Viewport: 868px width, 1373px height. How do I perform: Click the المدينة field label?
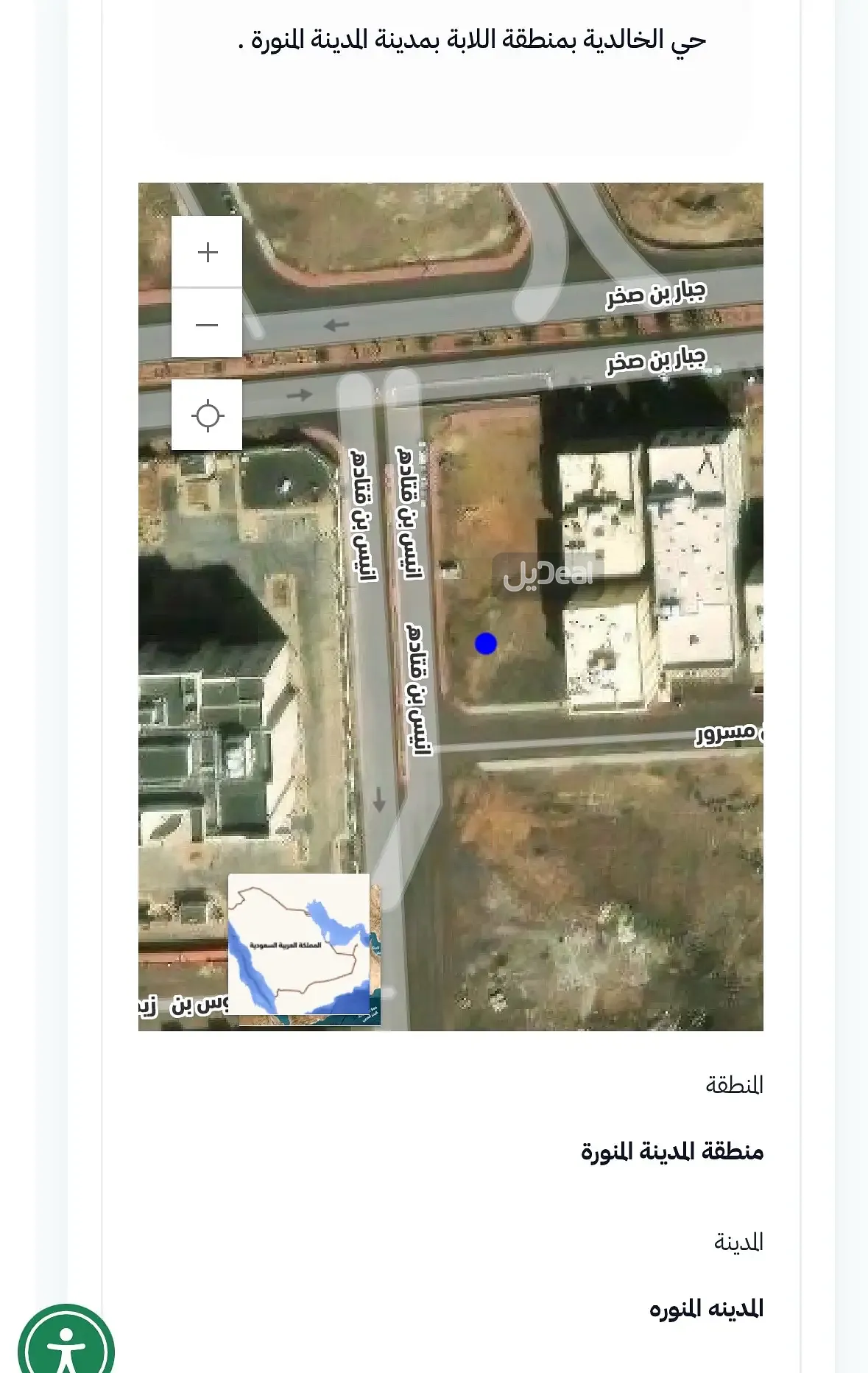(x=738, y=1243)
